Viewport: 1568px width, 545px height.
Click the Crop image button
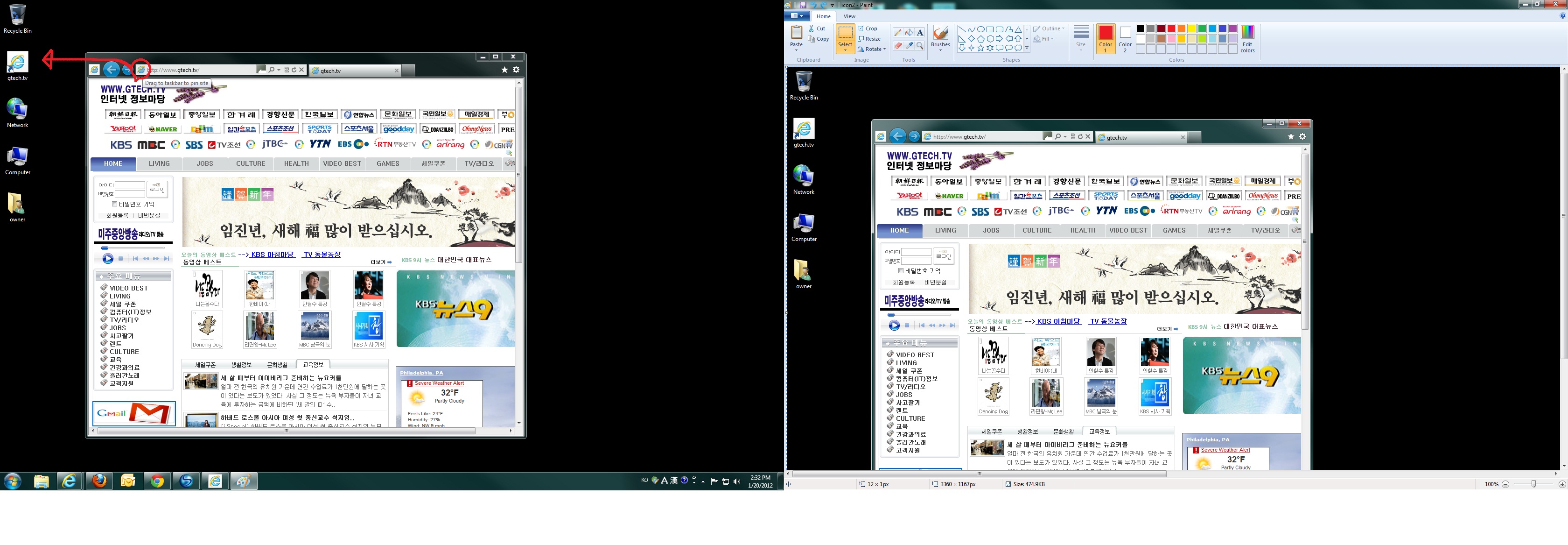click(x=868, y=28)
